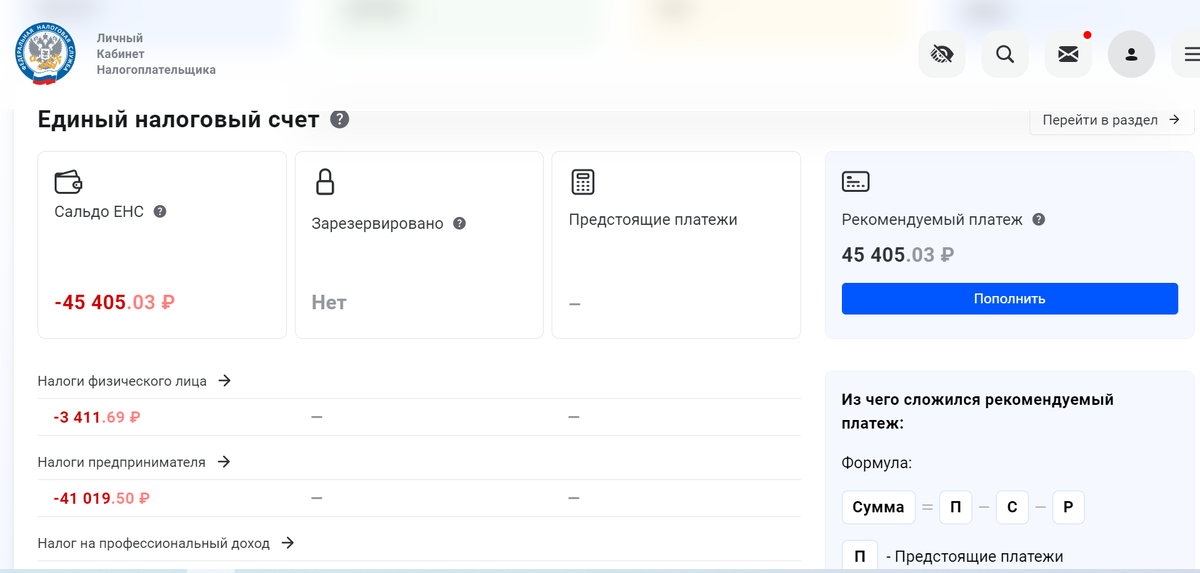This screenshot has width=1200, height=573.
Task: Click the -3 411.69 ₽ amount
Action: [x=97, y=417]
